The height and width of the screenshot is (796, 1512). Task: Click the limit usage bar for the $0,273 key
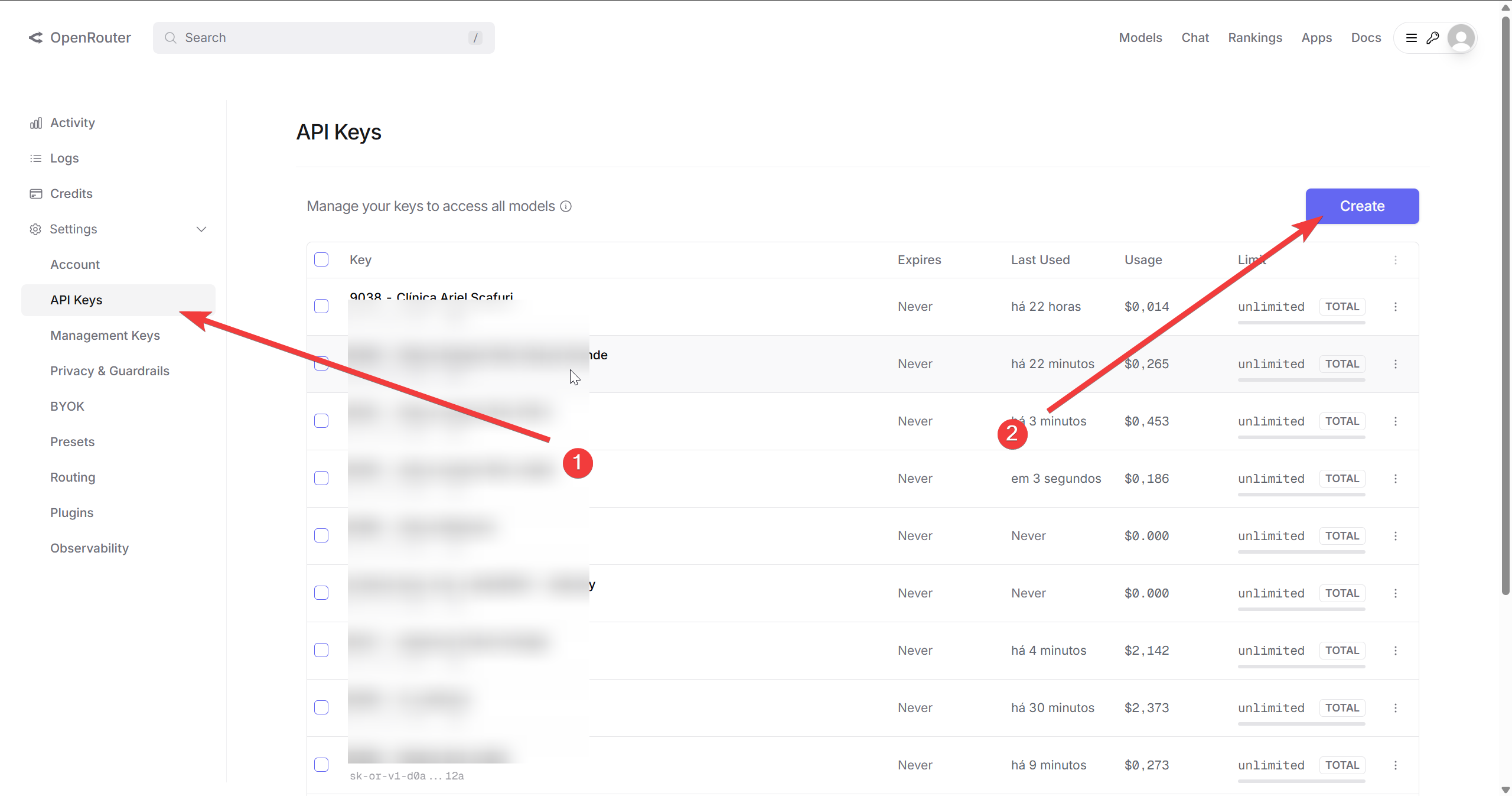point(1302,781)
